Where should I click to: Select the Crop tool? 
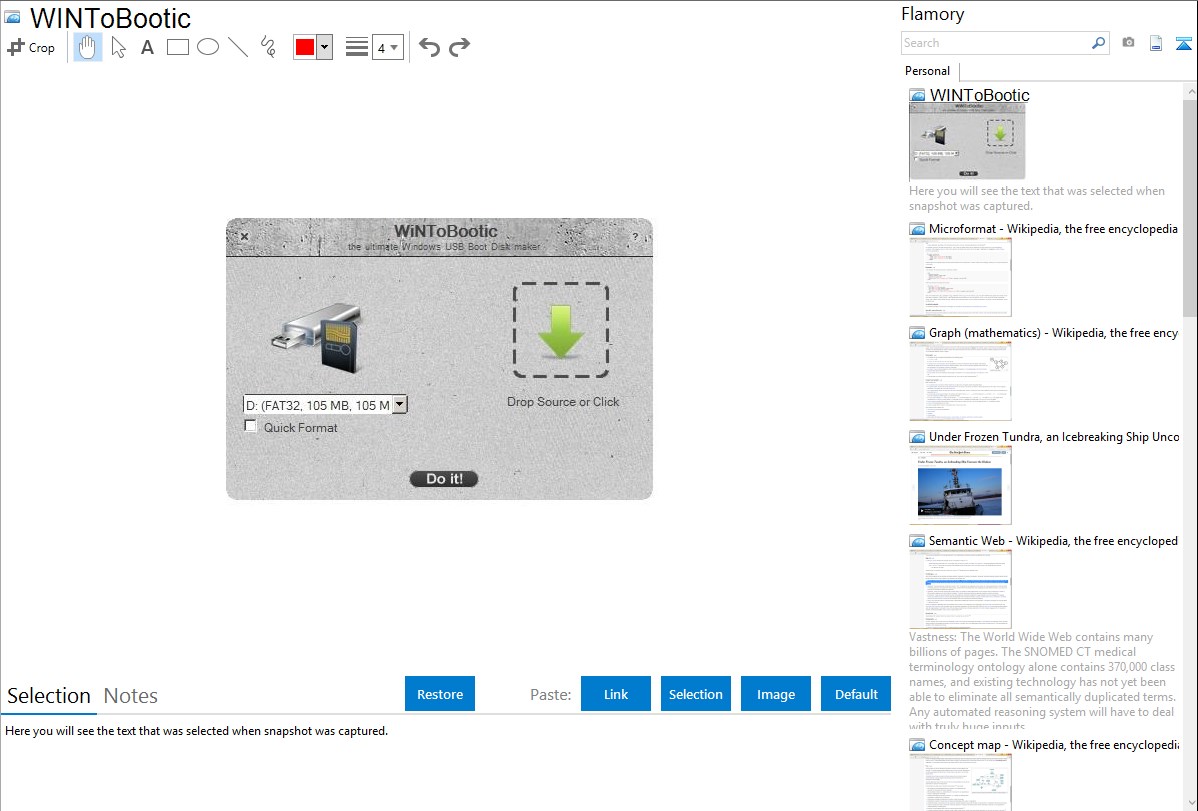point(31,47)
